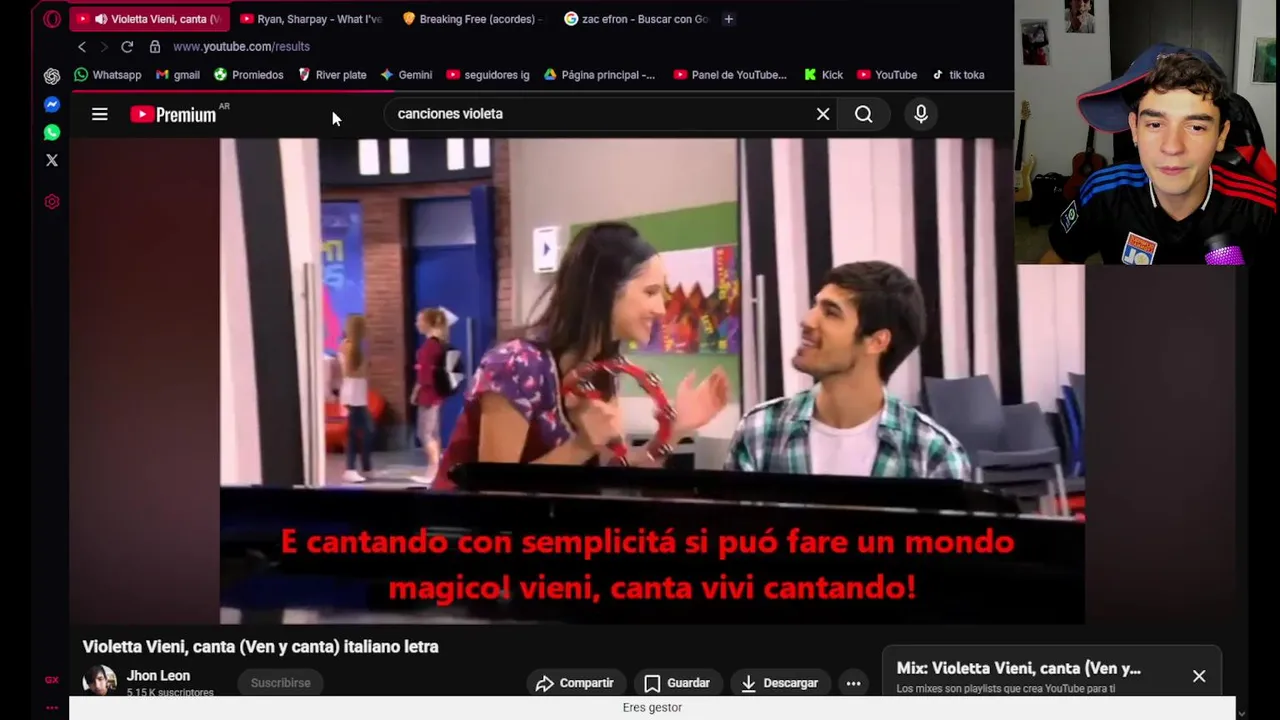This screenshot has height=720, width=1280.
Task: Switch to the Breaking Free (acordes) tab
Action: click(473, 19)
